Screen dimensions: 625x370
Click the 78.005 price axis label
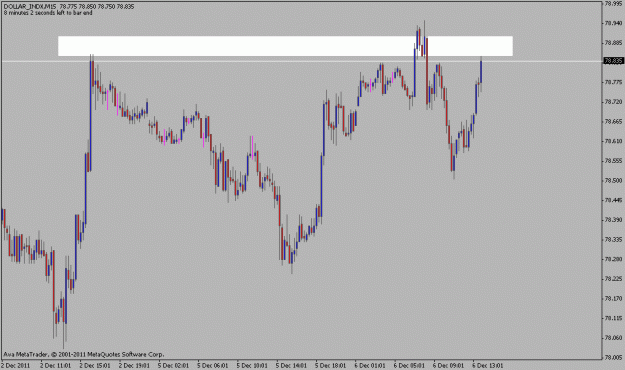click(x=613, y=357)
